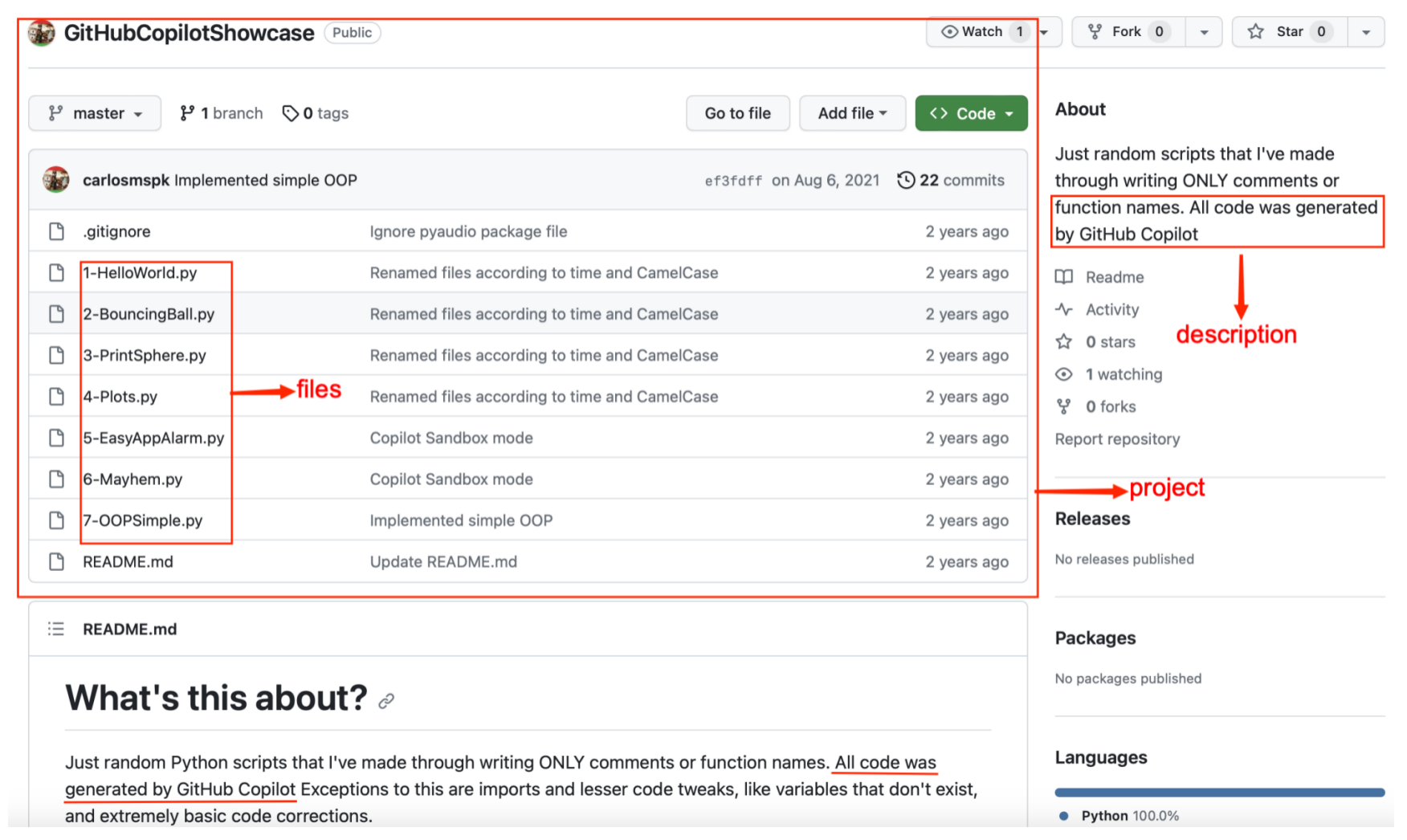The height and width of the screenshot is (840, 1407).
Task: Click file icon beside 4-Plots.py
Action: [x=56, y=397]
